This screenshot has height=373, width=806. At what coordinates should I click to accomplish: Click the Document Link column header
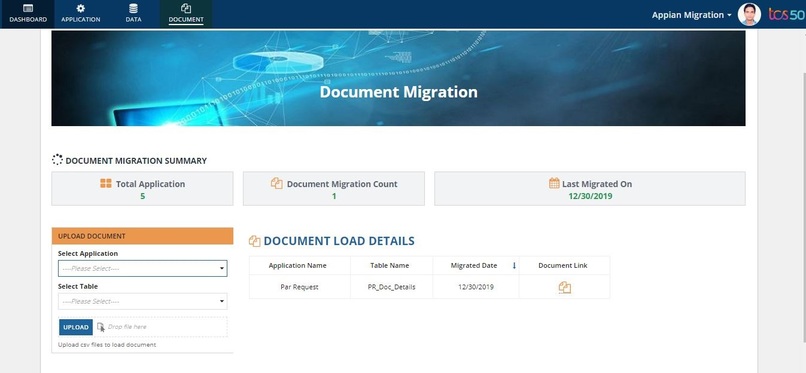click(563, 266)
